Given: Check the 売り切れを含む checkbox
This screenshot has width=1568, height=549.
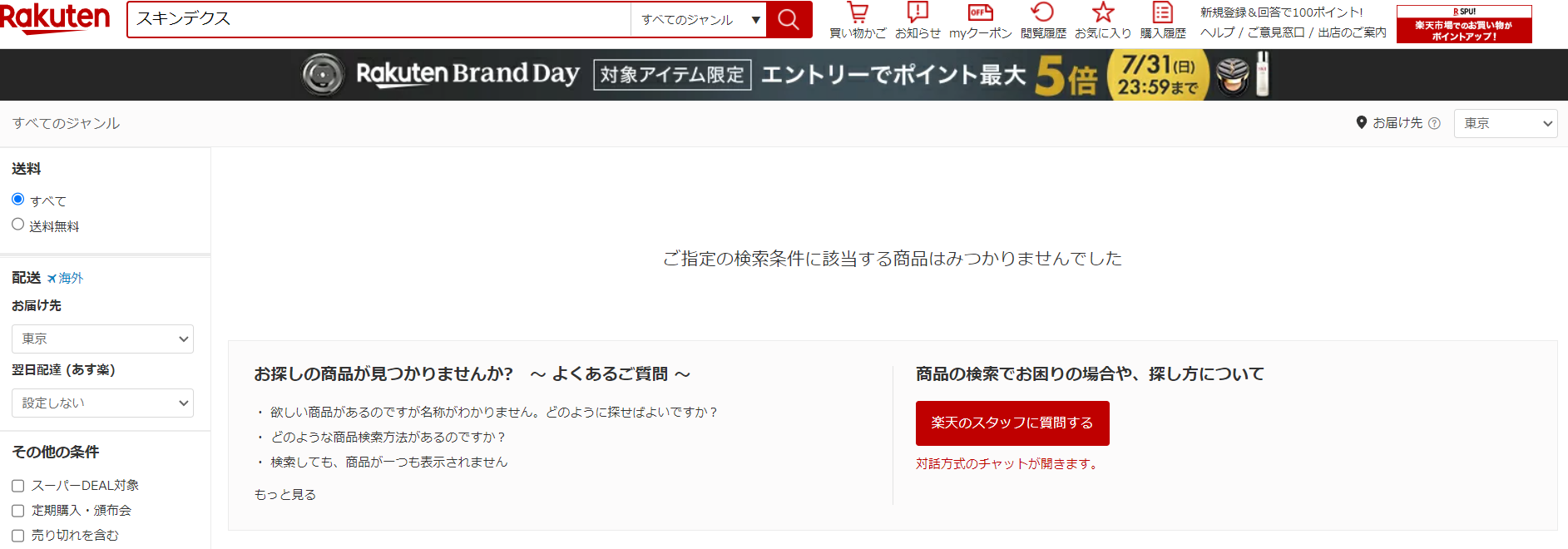Looking at the screenshot, I should click(17, 536).
